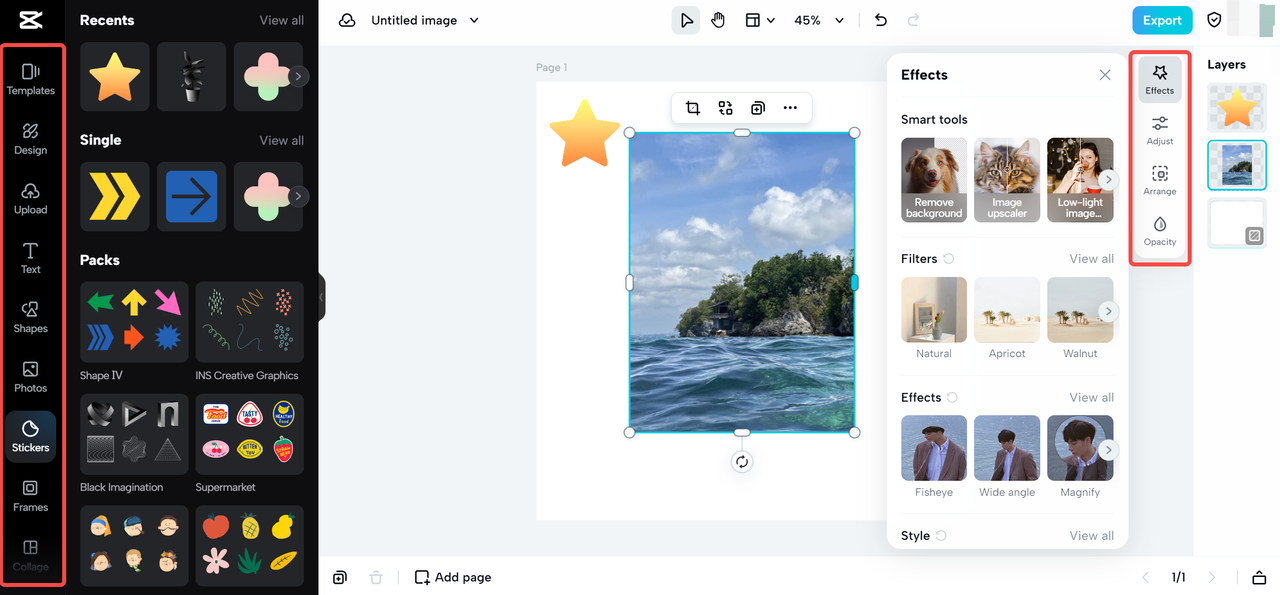Open the Opacity control
This screenshot has height=595, width=1280.
tap(1160, 230)
